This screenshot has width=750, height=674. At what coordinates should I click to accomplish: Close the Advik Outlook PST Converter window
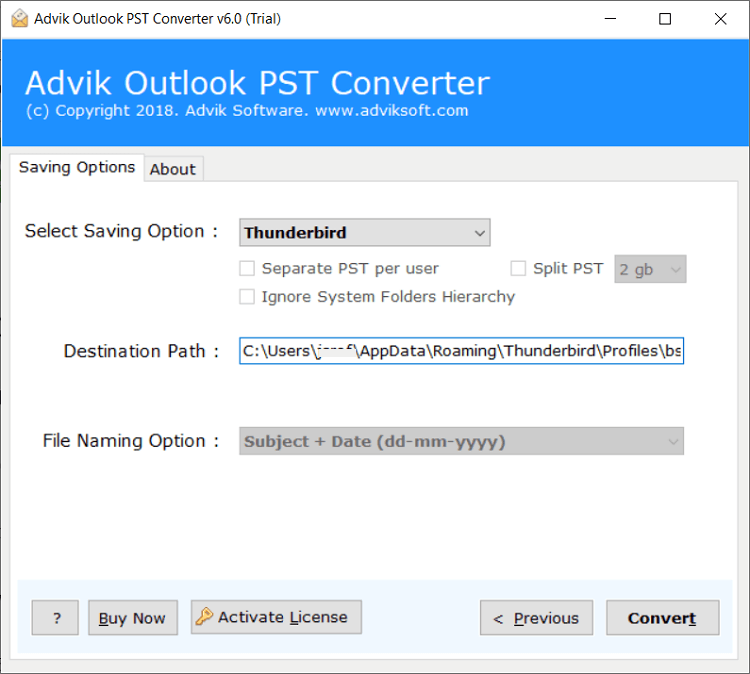720,19
